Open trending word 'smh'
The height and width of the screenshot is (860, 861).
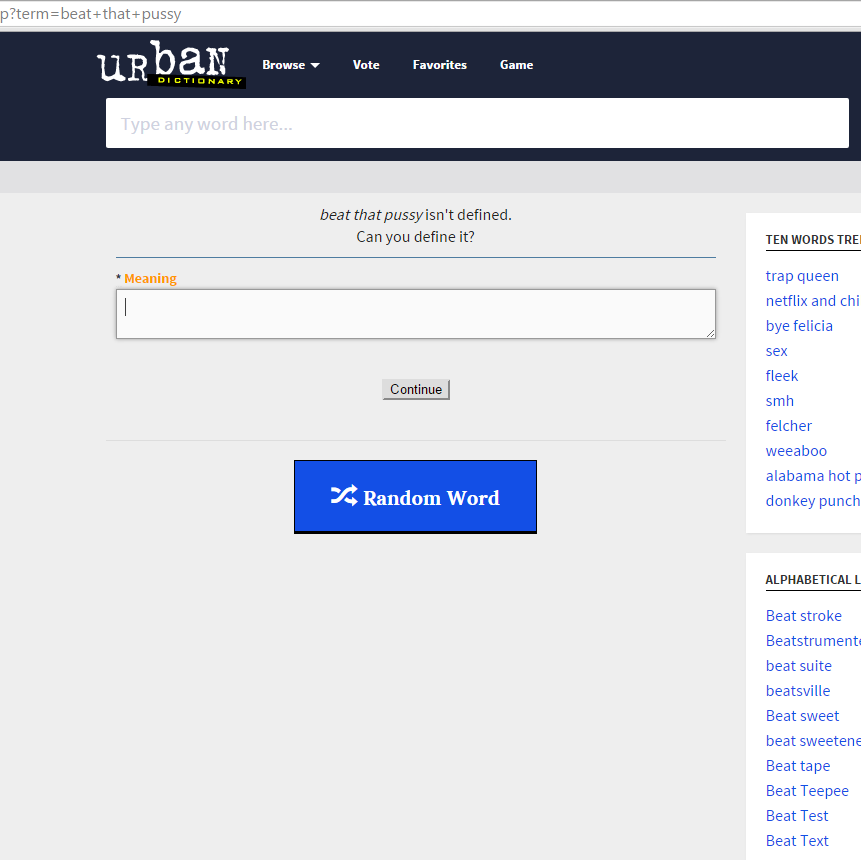click(x=780, y=401)
